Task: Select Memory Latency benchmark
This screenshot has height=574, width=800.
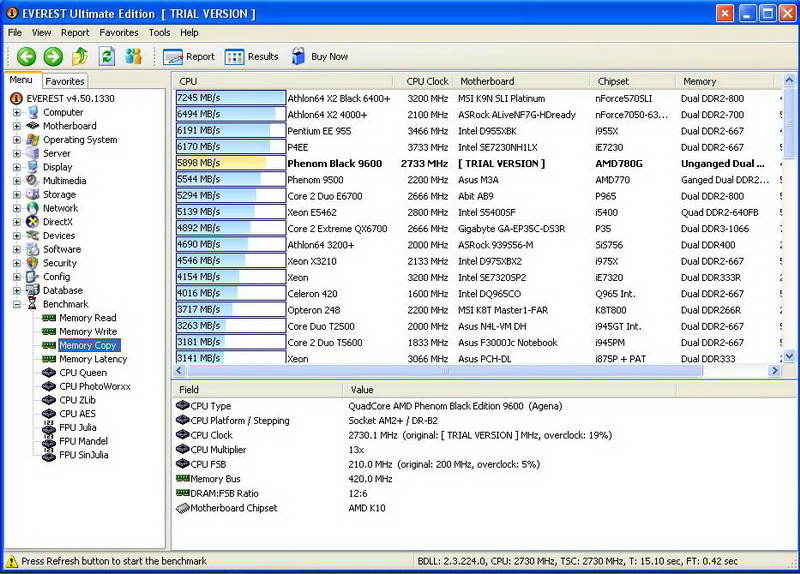Action: [93, 359]
